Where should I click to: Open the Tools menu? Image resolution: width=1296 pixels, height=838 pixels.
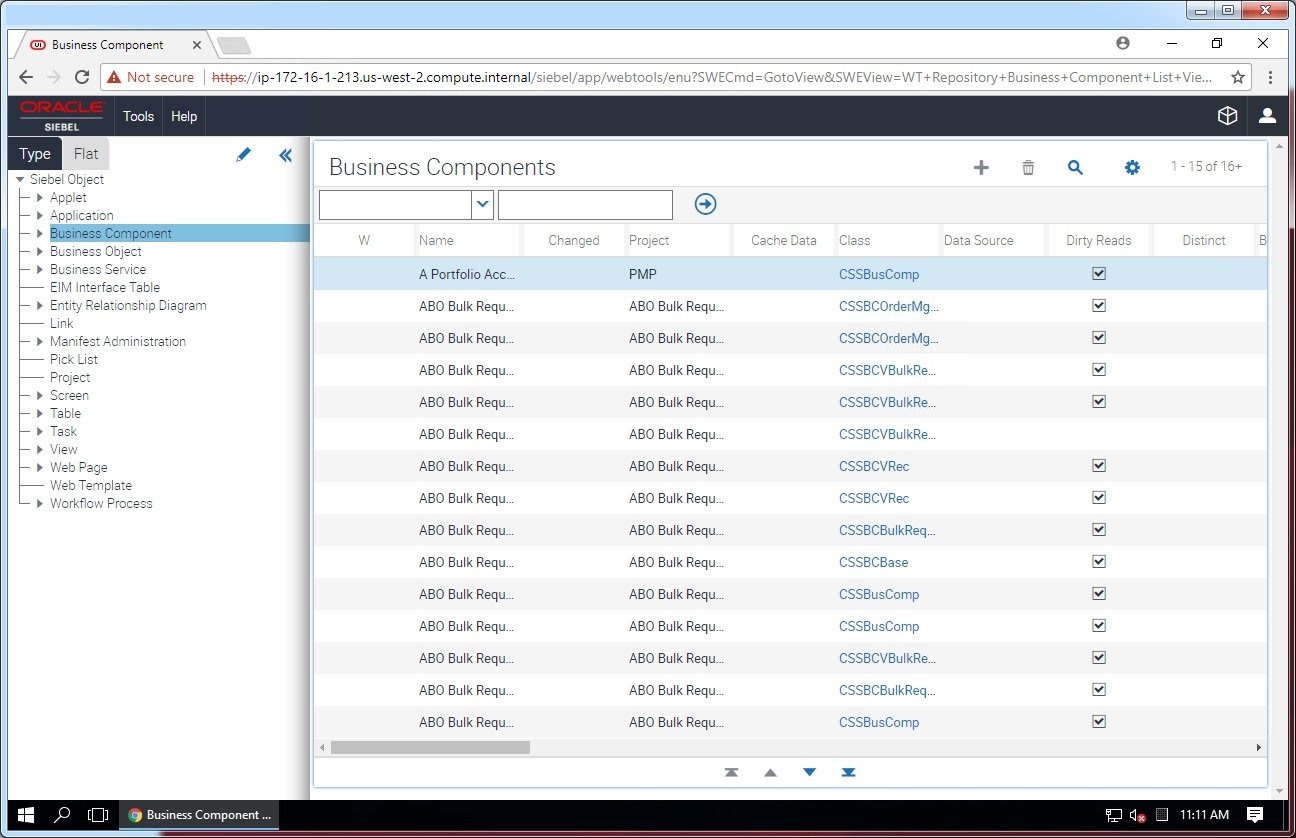(x=138, y=116)
